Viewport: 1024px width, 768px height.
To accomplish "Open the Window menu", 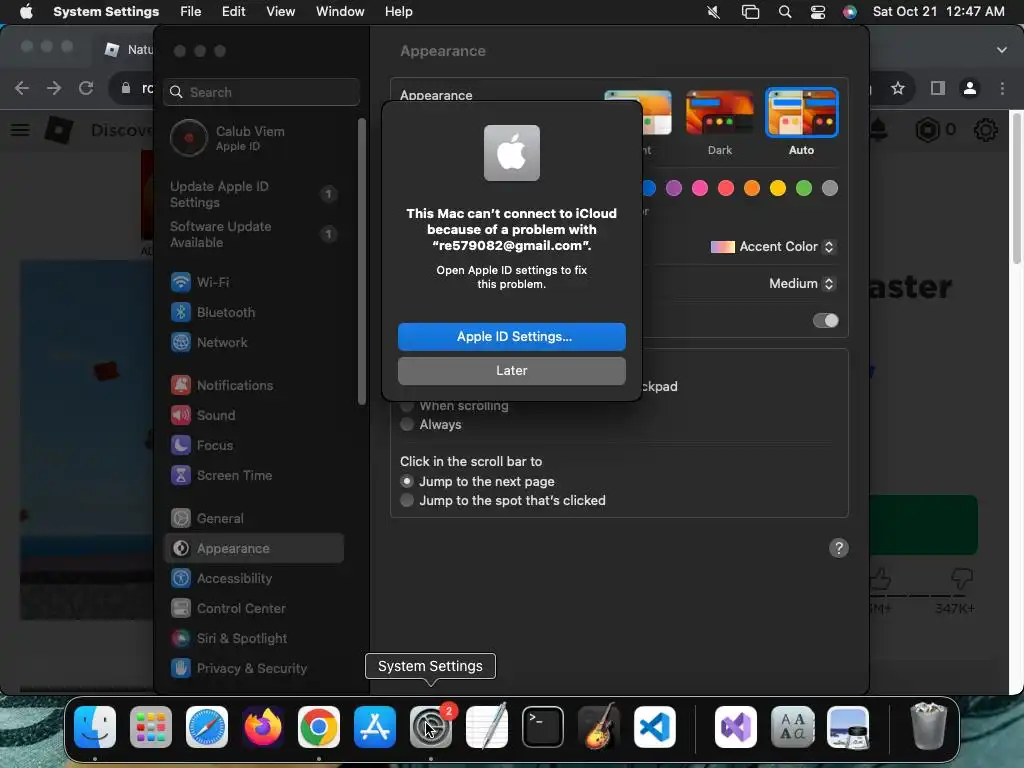I will [340, 12].
